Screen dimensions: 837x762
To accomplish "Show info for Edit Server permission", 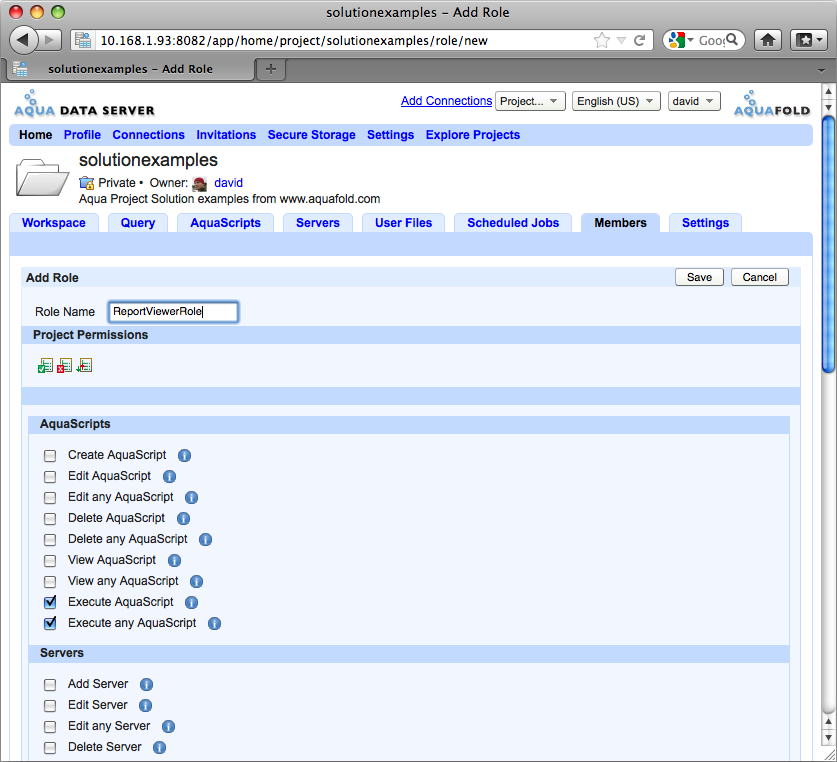I will tap(146, 705).
